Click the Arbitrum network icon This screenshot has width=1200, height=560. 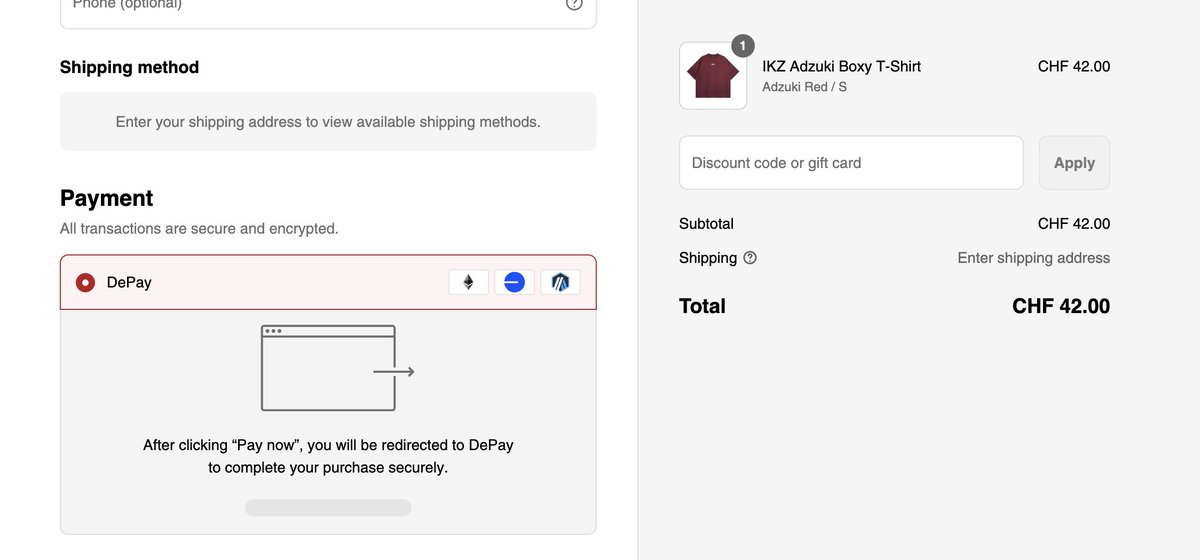point(560,282)
